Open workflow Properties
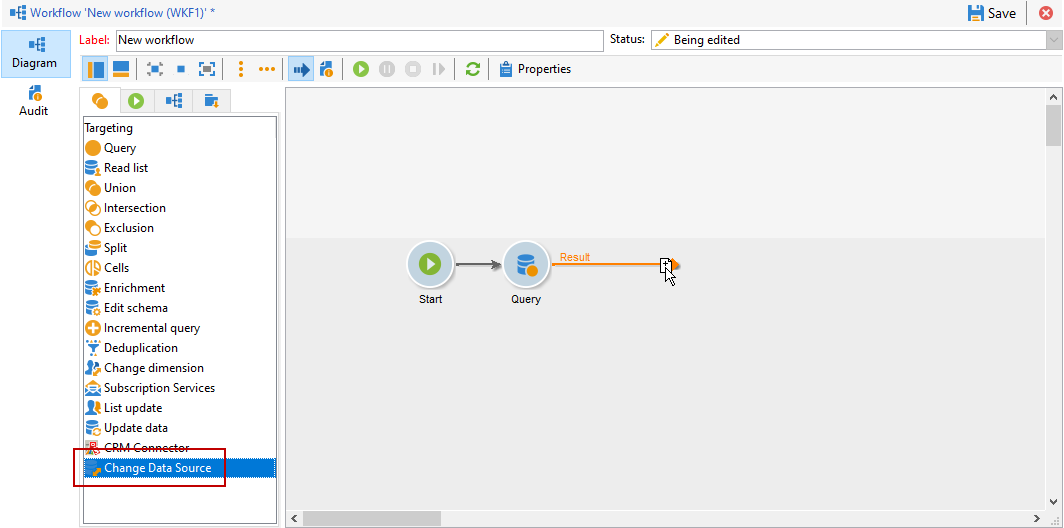Viewport: 1064px width, 528px height. coord(535,69)
